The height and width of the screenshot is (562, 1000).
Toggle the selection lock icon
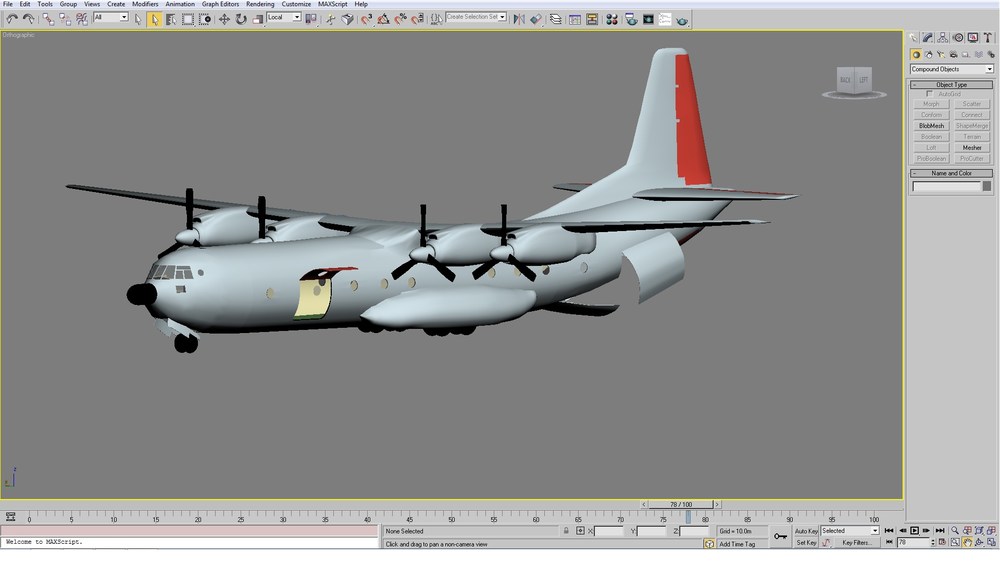pos(566,531)
